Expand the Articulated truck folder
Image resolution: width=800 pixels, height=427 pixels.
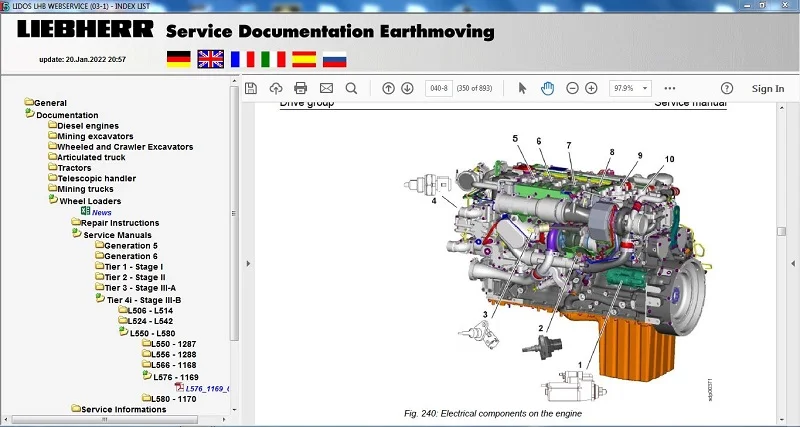click(87, 157)
